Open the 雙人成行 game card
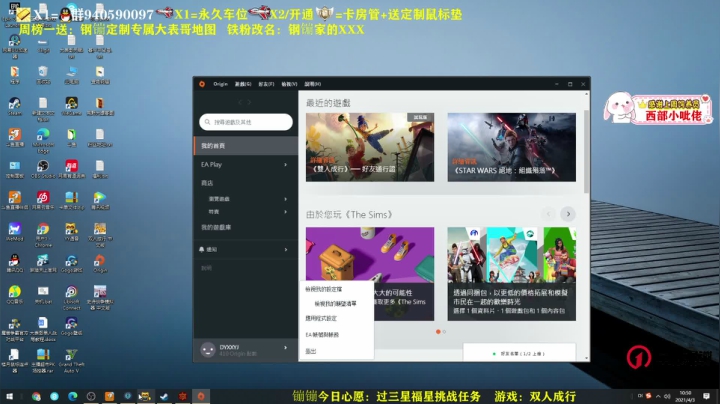720x404 pixels. [370, 147]
